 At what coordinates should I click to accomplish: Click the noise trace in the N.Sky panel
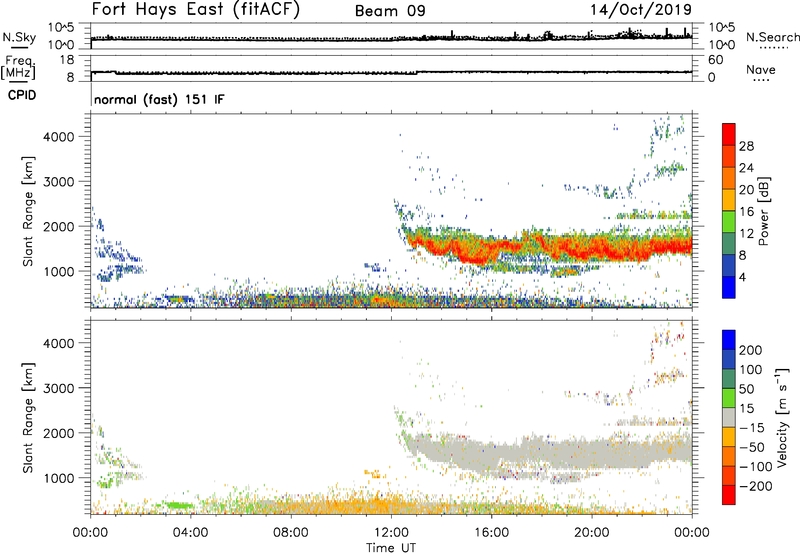pos(391,38)
